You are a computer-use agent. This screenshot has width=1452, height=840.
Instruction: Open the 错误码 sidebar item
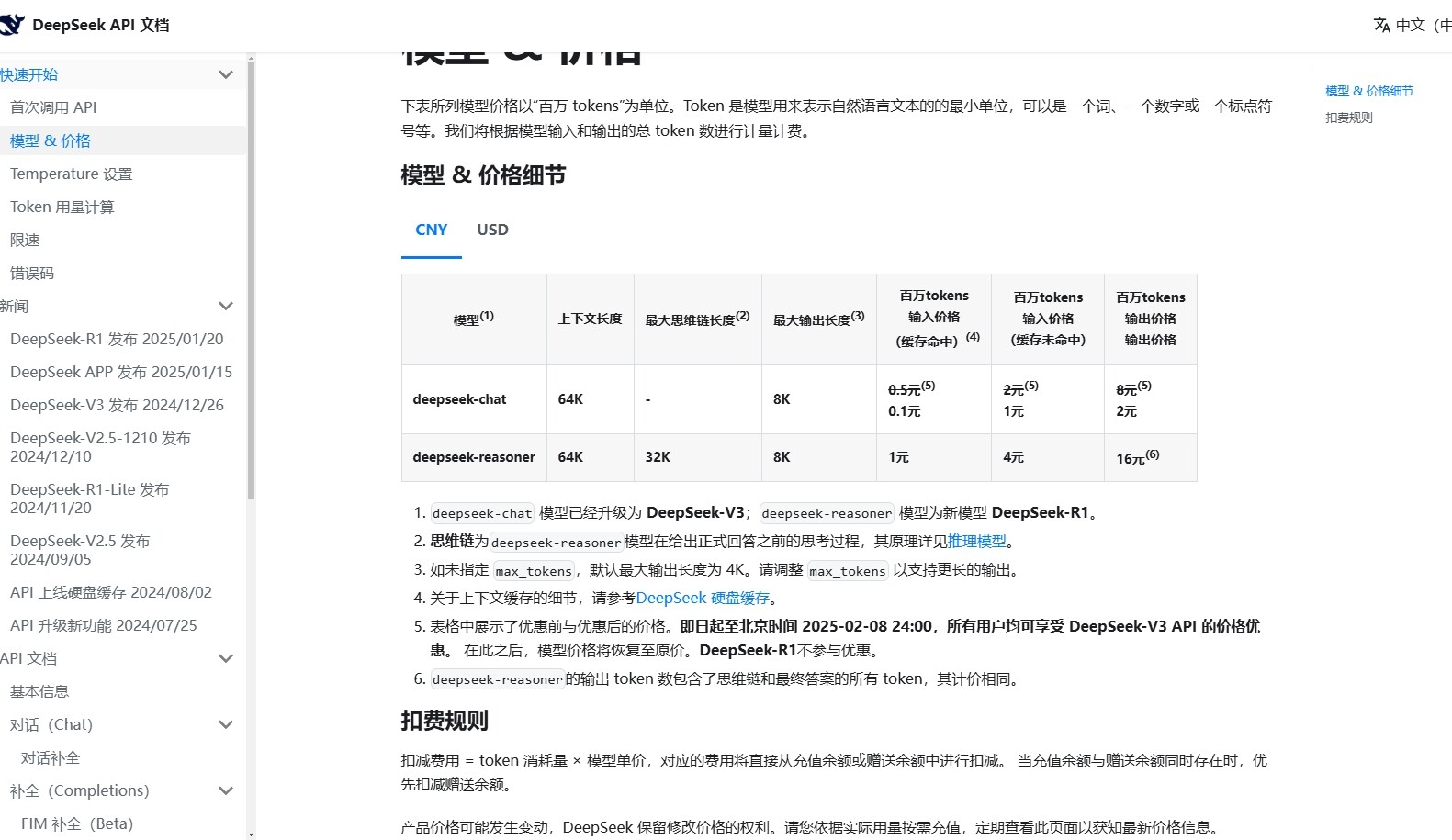[x=32, y=273]
